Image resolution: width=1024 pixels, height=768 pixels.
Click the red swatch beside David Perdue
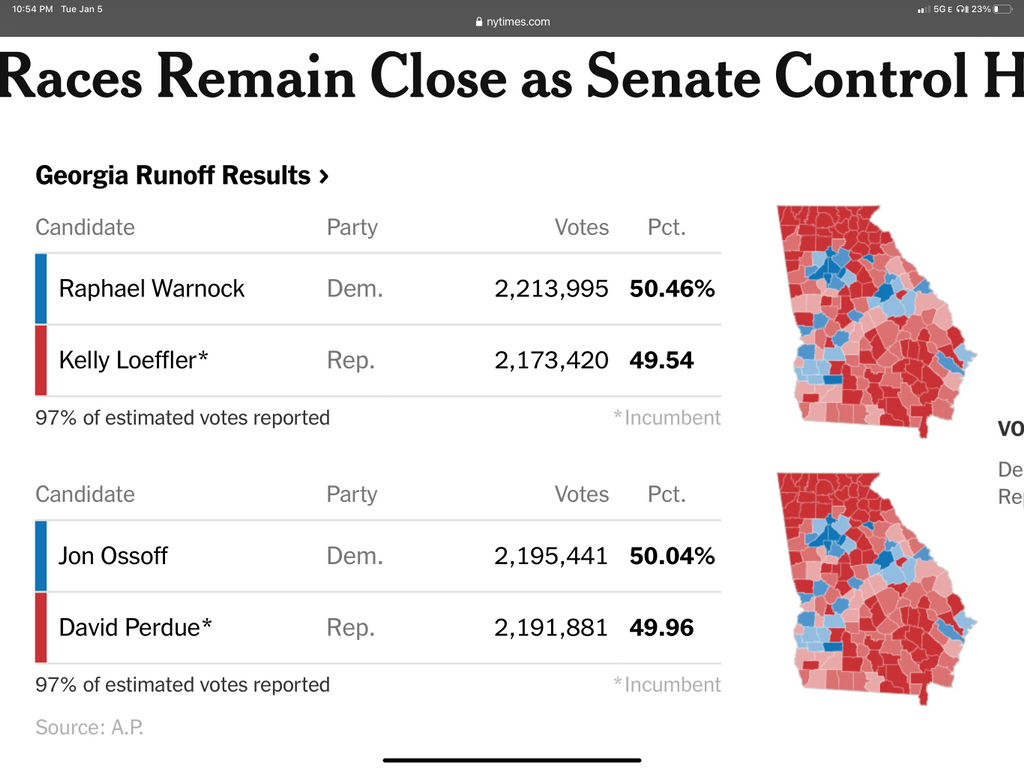pos(41,627)
